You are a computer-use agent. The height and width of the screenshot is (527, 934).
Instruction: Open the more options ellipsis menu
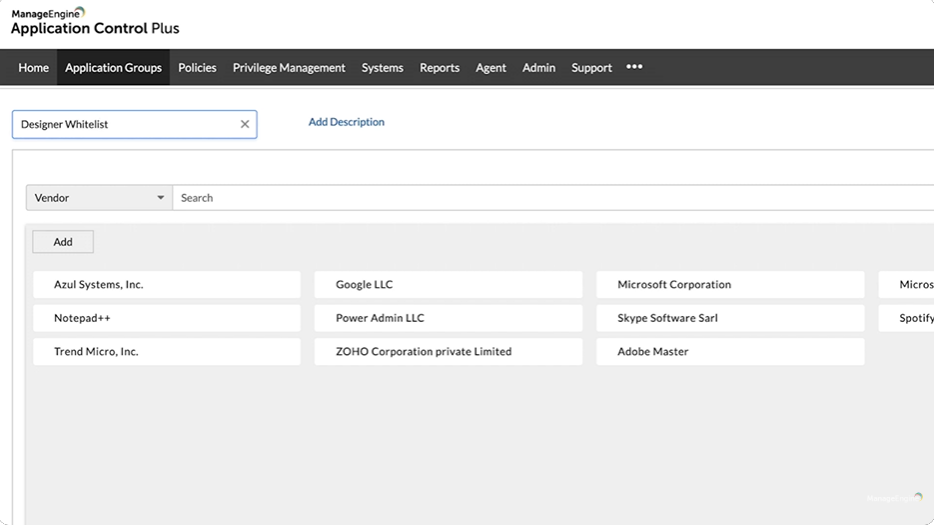pos(634,67)
